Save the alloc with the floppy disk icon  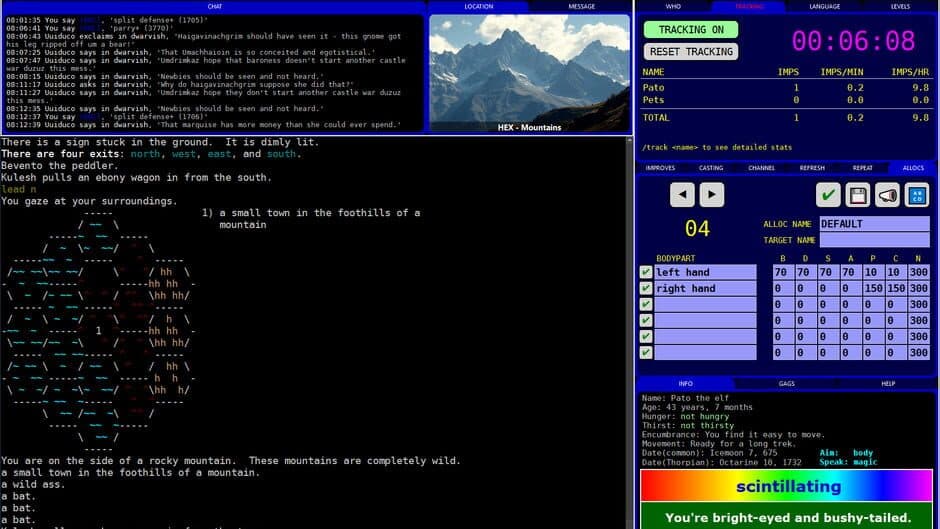(857, 195)
